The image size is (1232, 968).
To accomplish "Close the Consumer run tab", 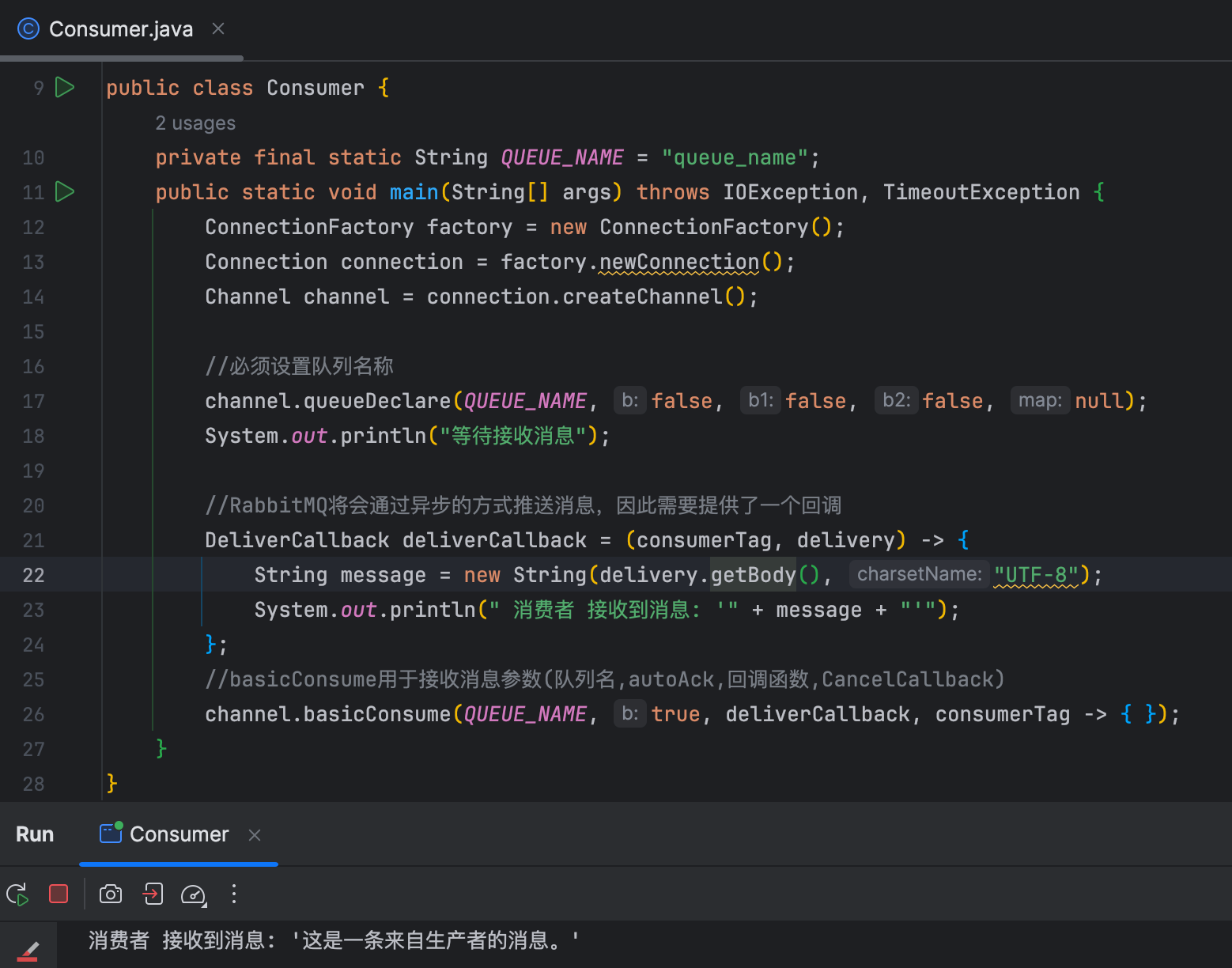I will click(255, 835).
